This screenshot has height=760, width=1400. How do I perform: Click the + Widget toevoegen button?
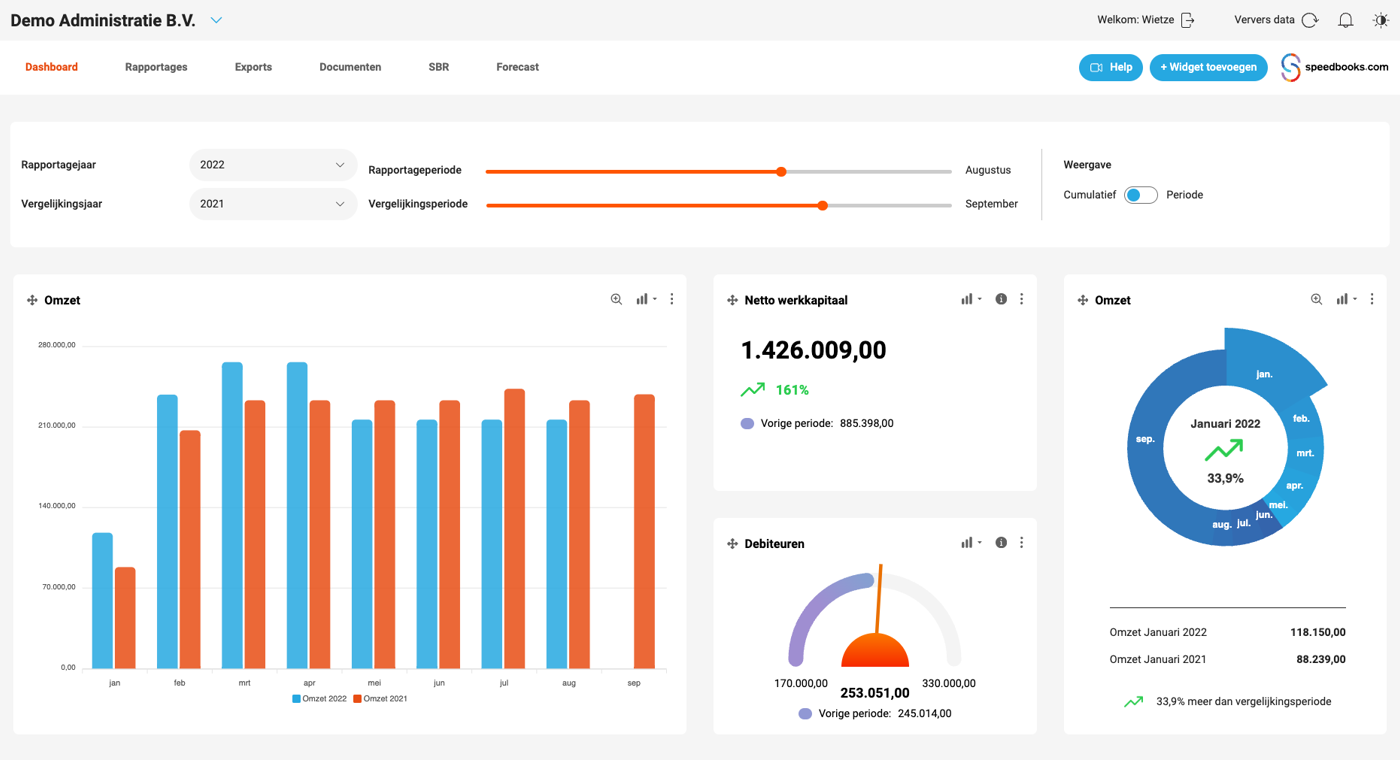[x=1208, y=67]
